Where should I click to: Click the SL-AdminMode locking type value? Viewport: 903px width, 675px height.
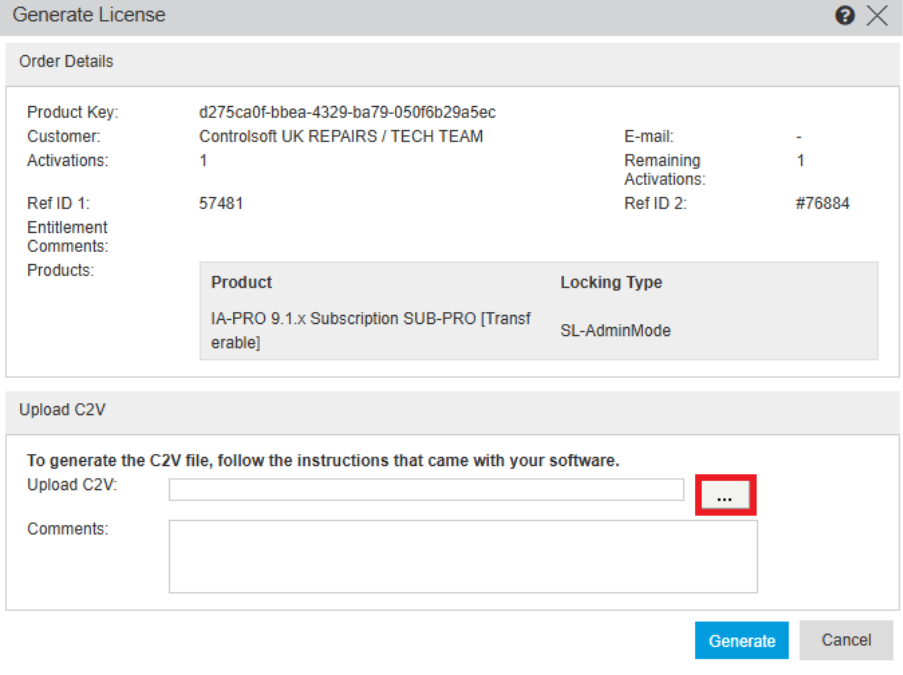[x=616, y=331]
